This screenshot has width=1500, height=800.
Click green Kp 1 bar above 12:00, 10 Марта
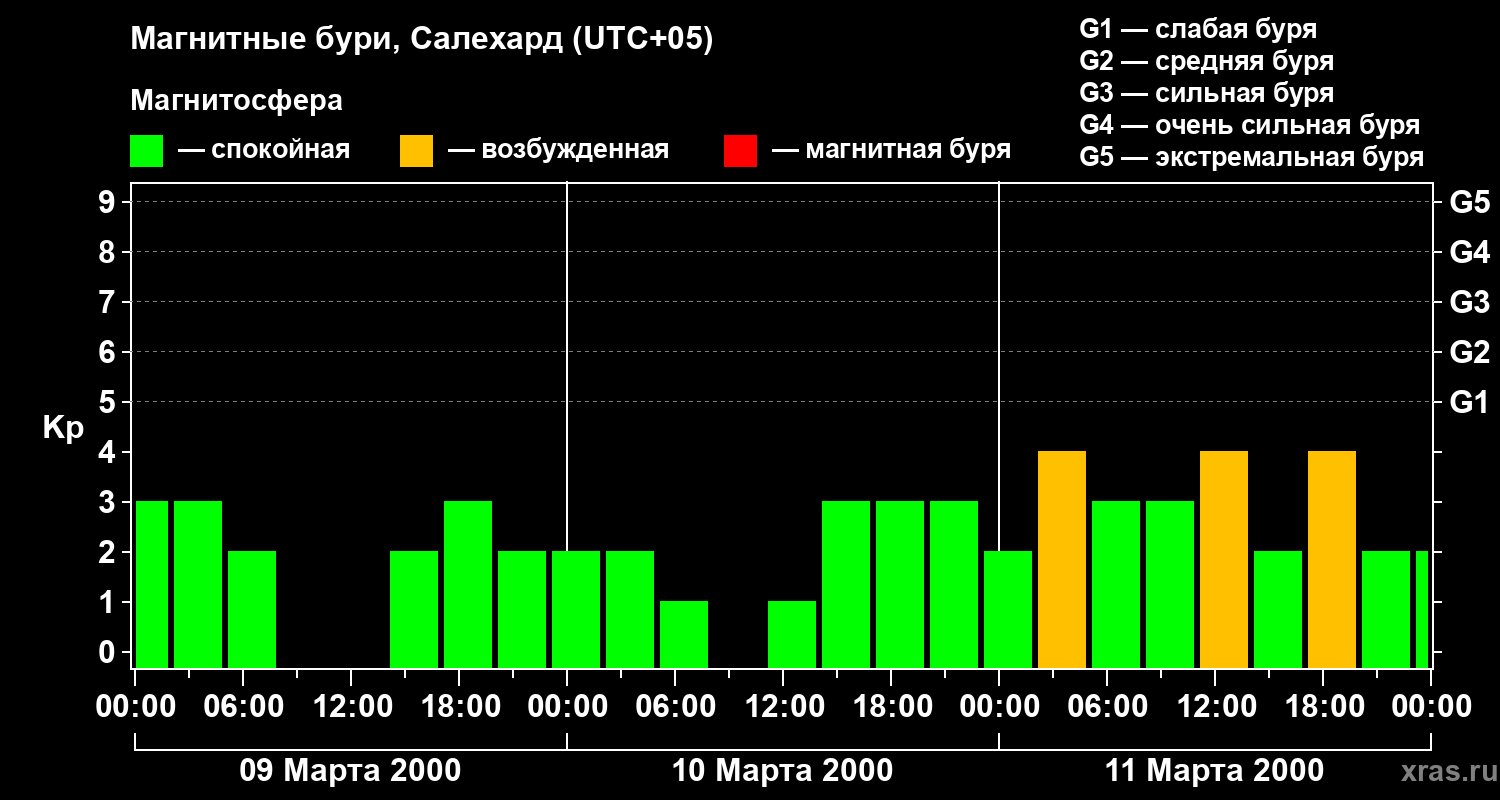[792, 635]
